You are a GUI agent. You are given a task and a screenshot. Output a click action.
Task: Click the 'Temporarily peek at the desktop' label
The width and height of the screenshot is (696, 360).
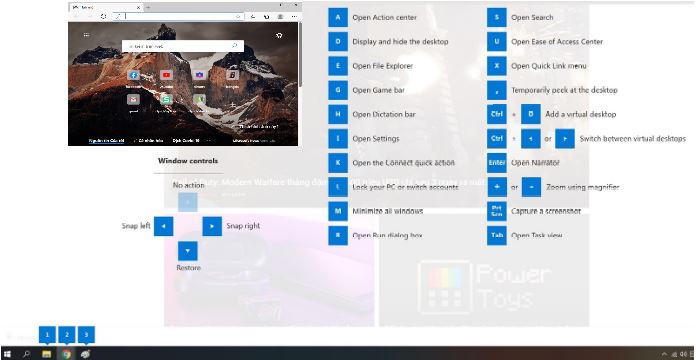point(564,90)
